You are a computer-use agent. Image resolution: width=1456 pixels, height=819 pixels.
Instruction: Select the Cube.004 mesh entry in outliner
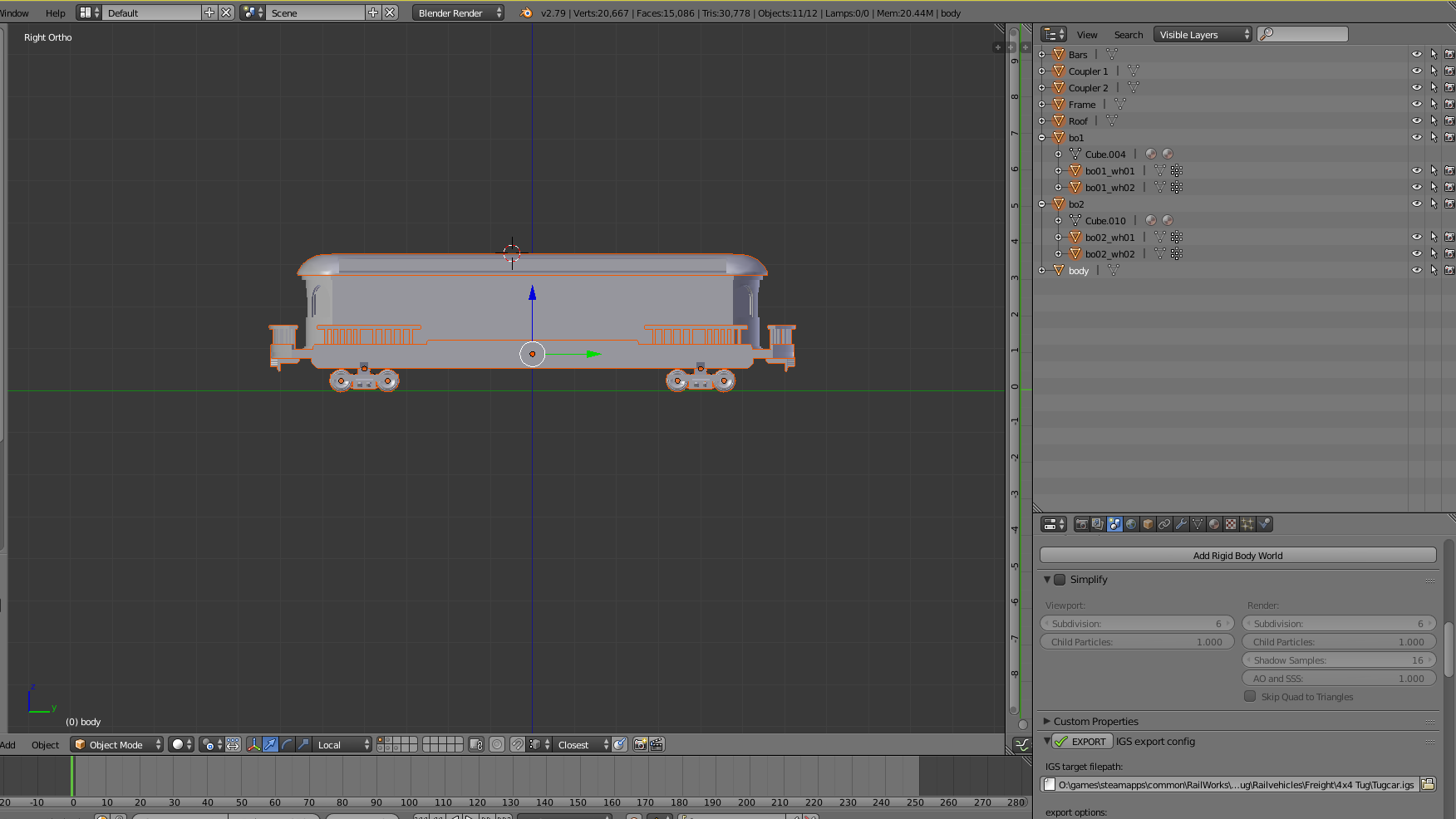coord(1104,154)
